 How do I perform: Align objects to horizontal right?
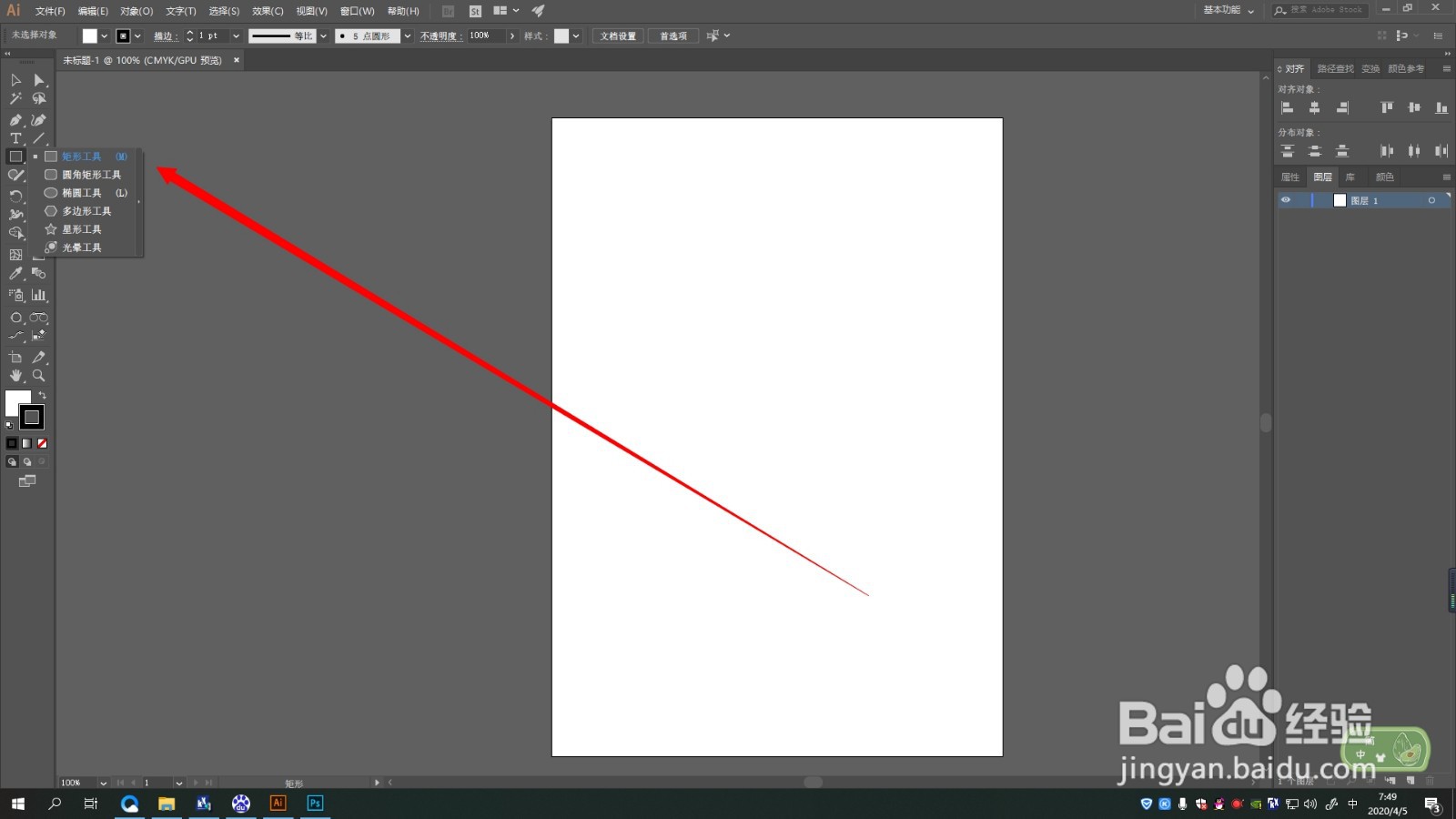1342,107
